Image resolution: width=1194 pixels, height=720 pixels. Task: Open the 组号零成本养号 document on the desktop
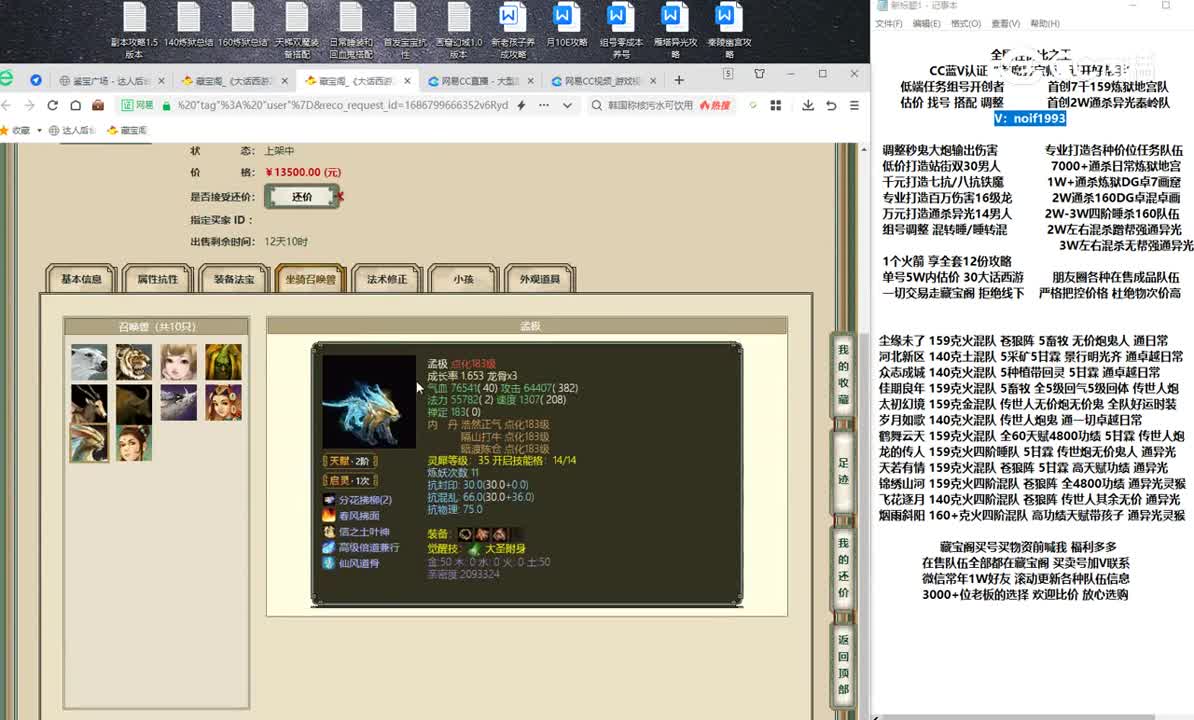pos(621,30)
